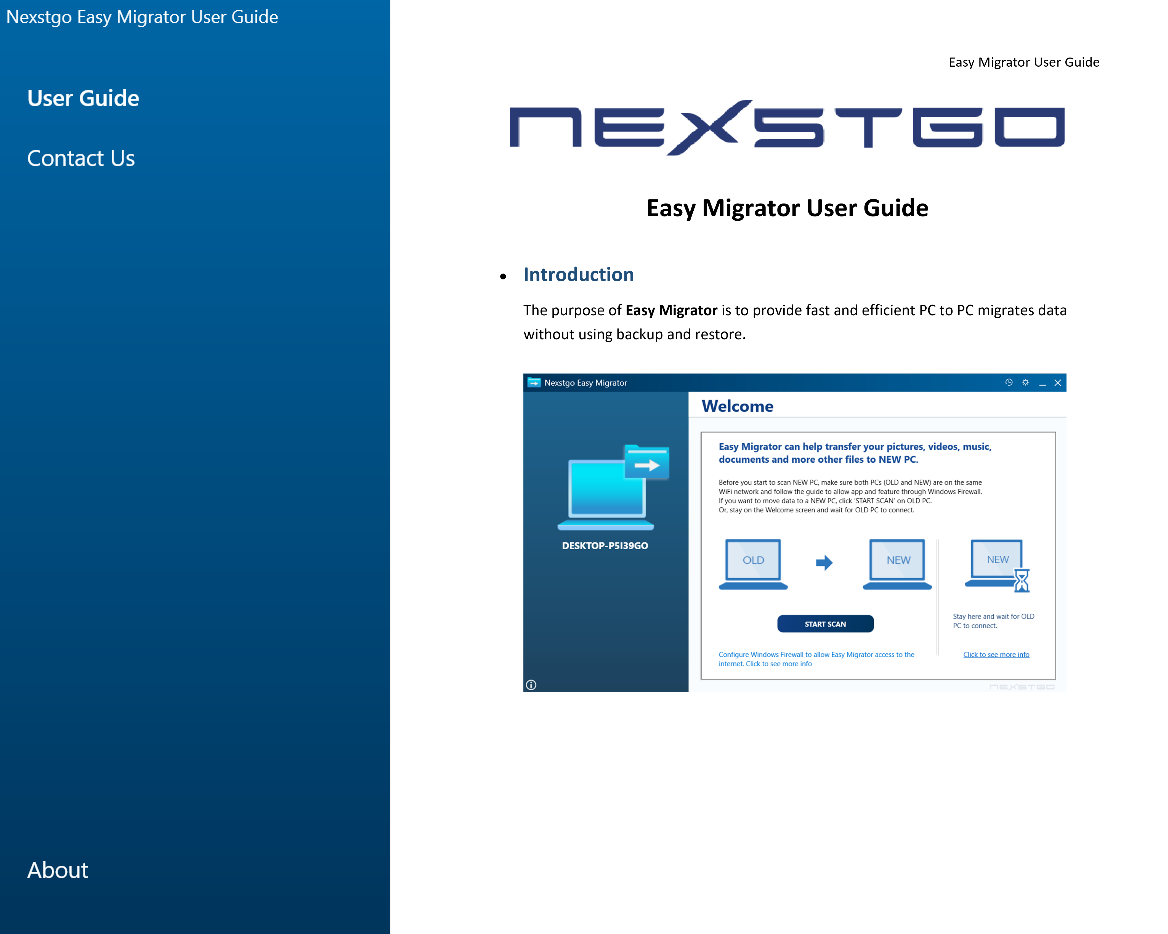This screenshot has height=934, width=1168.
Task: Click the Easy Migrator User Guide title
Action: [787, 208]
